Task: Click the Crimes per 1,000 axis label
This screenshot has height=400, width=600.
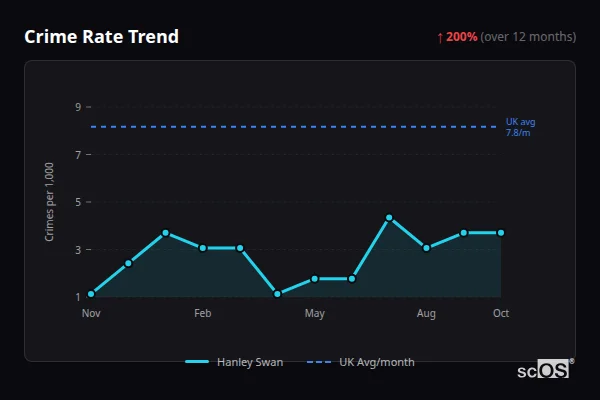Action: [x=49, y=202]
